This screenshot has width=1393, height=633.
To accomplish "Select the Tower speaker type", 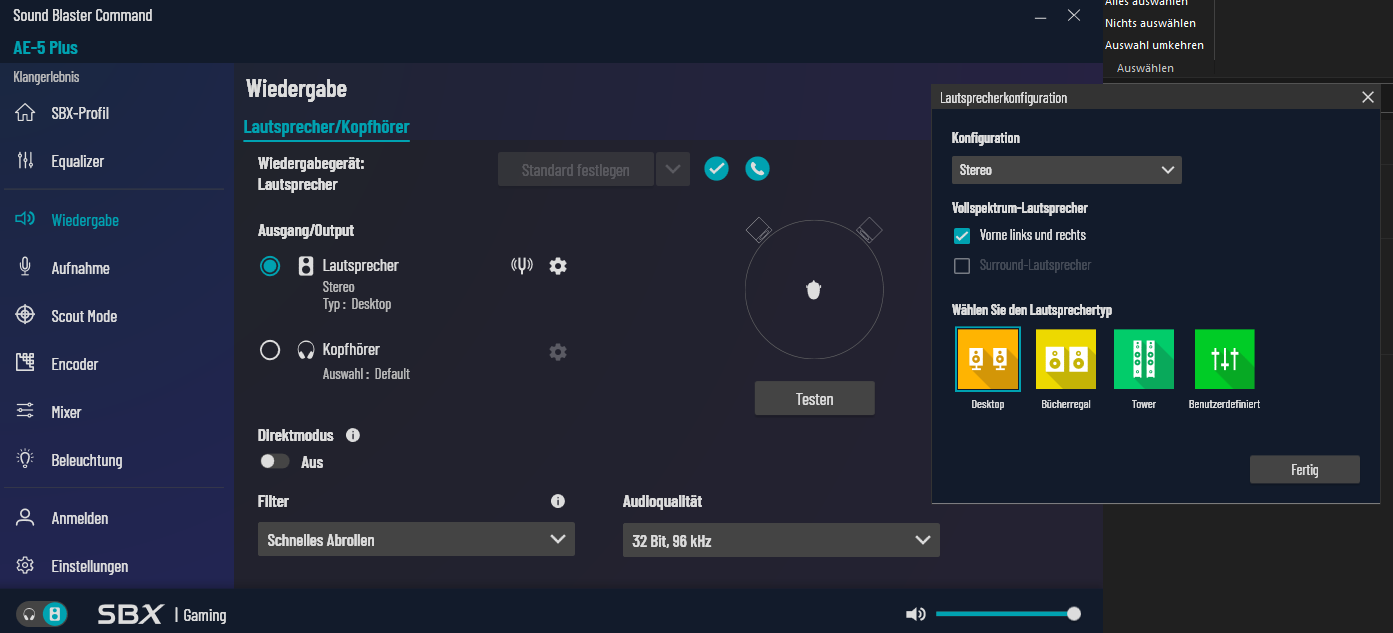I will click(x=1143, y=358).
